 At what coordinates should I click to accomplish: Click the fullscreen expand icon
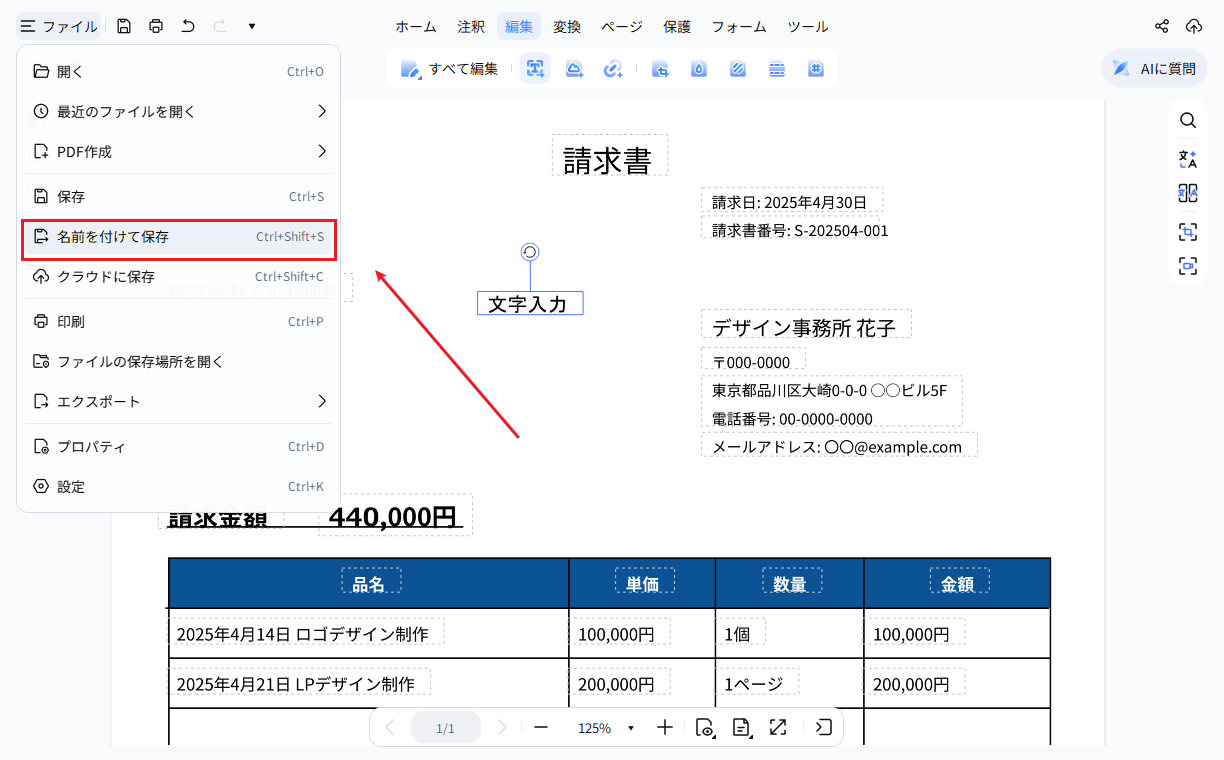(x=778, y=727)
